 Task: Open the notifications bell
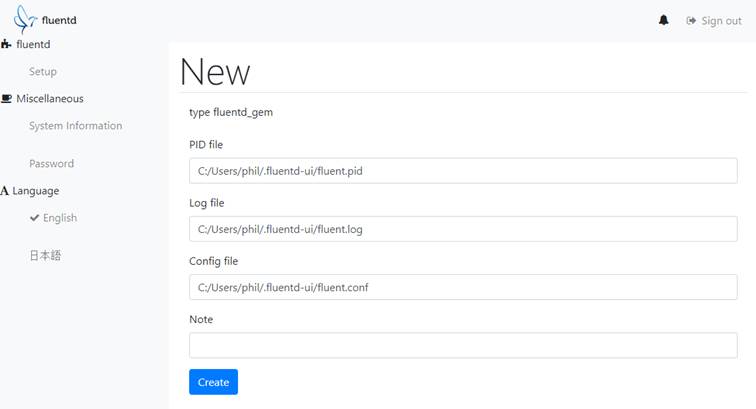663,21
